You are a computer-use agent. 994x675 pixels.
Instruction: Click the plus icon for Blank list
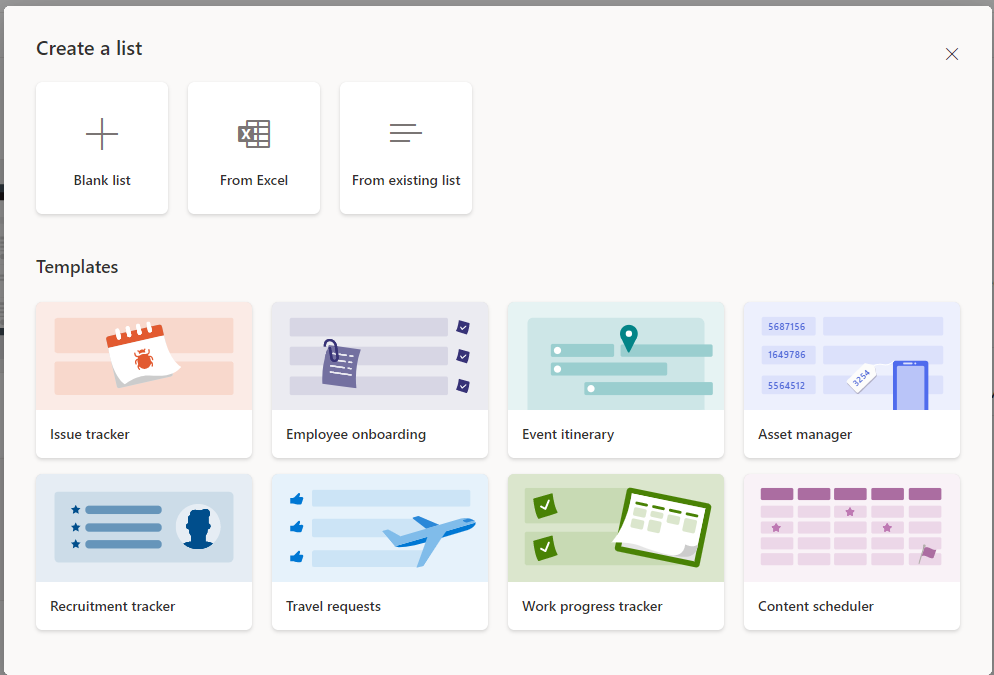(102, 134)
